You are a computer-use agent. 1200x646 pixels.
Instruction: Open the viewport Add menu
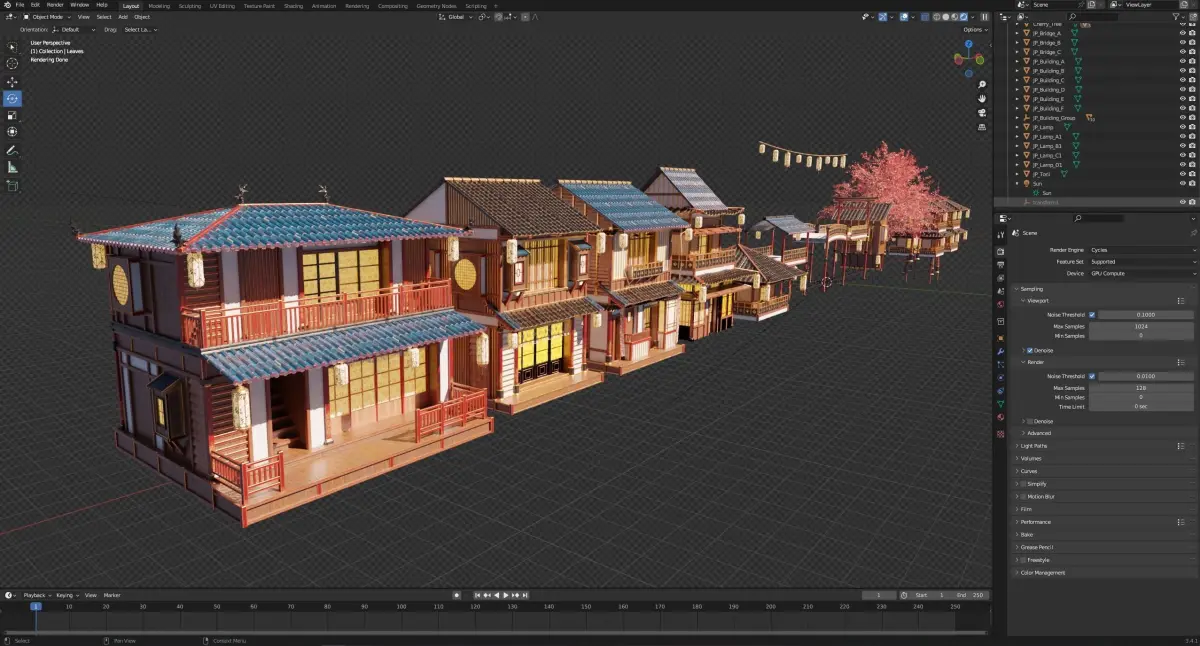[x=123, y=17]
